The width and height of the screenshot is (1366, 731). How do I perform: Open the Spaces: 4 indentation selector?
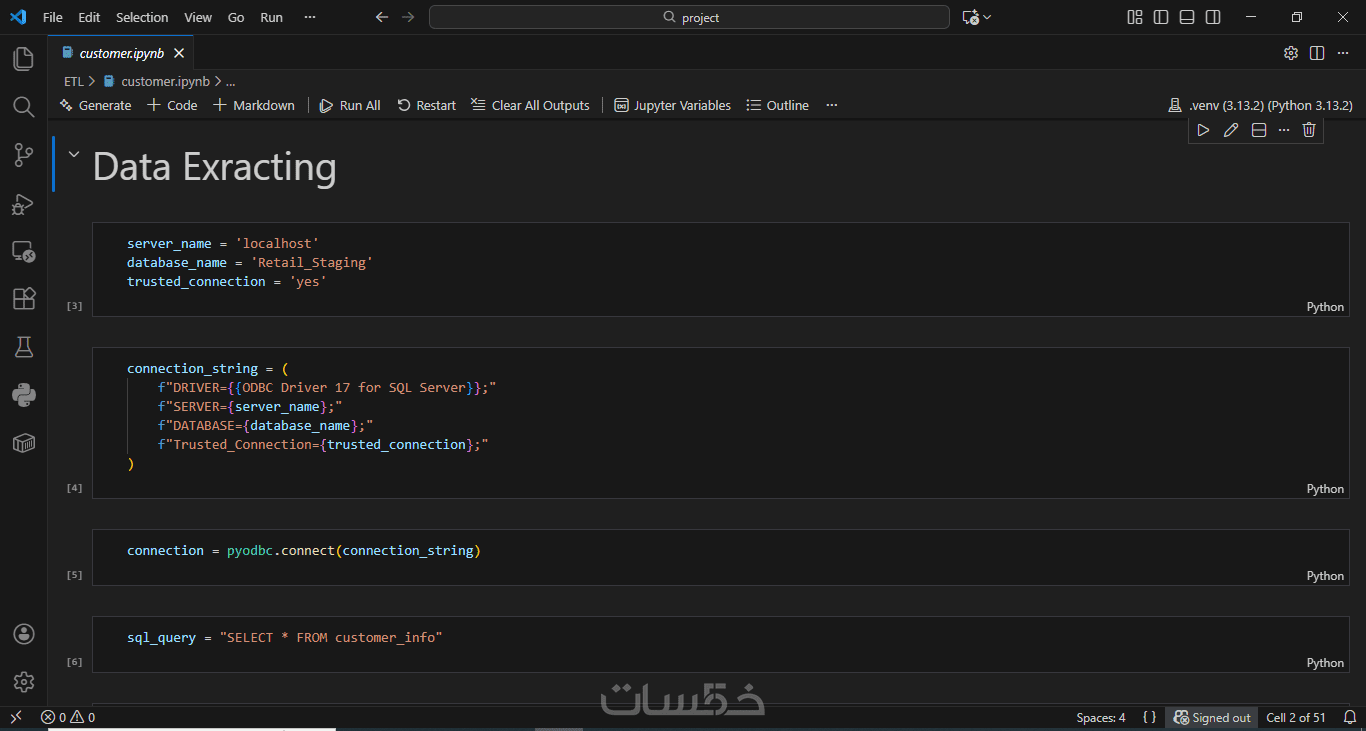click(1100, 717)
